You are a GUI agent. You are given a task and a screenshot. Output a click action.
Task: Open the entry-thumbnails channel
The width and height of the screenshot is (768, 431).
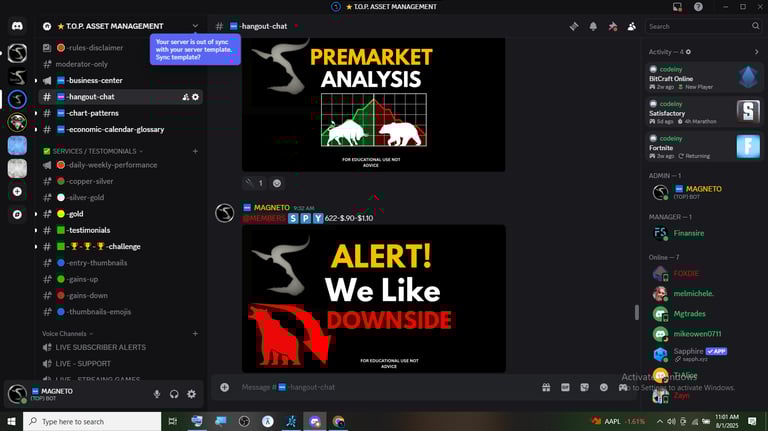120,263
